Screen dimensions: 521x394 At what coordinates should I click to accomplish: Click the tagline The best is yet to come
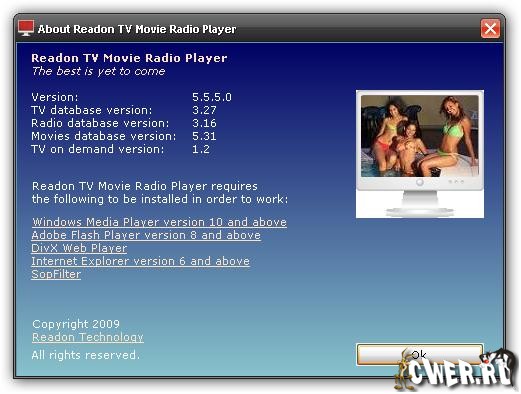99,71
